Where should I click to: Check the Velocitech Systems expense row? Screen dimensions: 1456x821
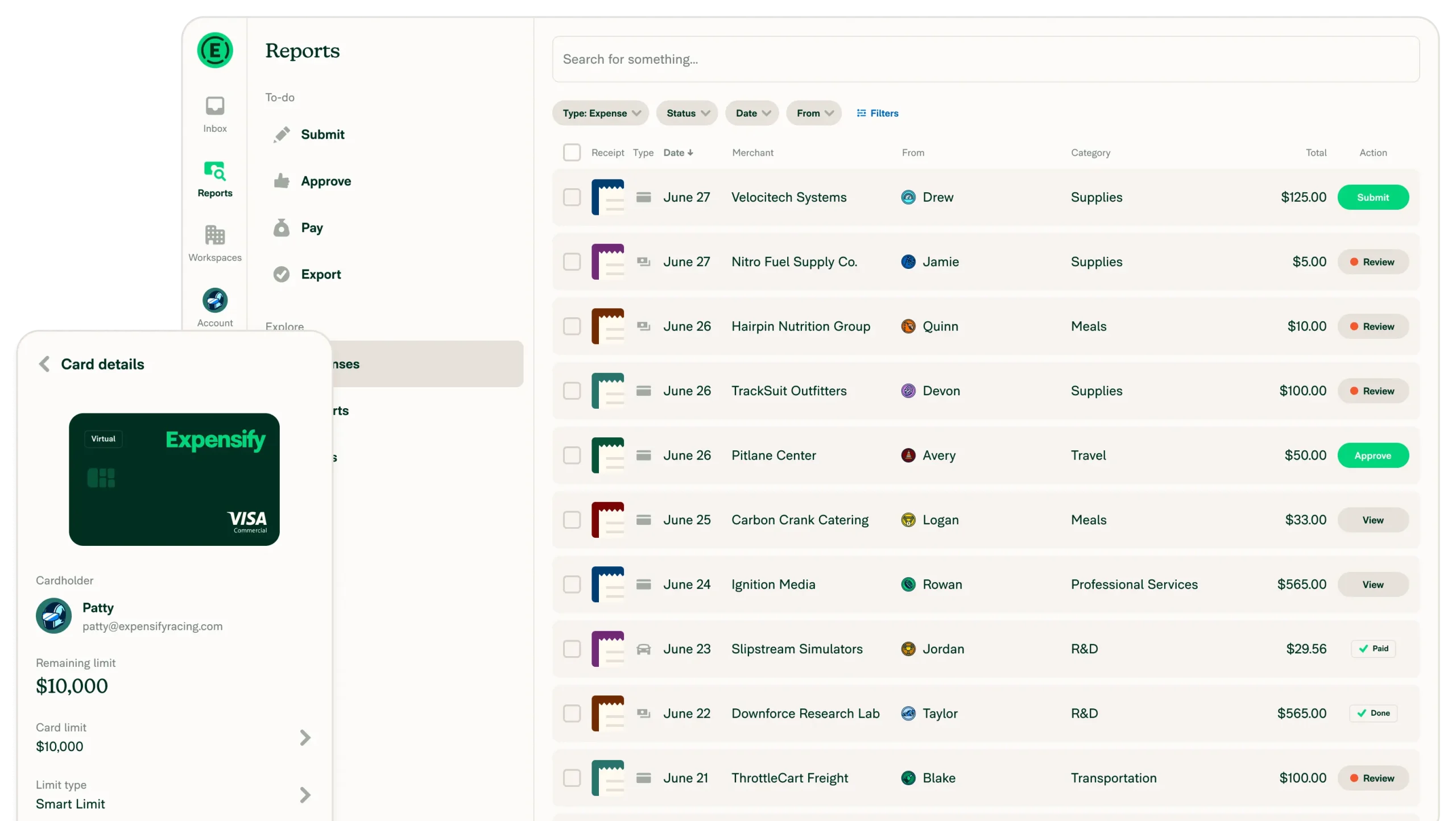pyautogui.click(x=572, y=197)
